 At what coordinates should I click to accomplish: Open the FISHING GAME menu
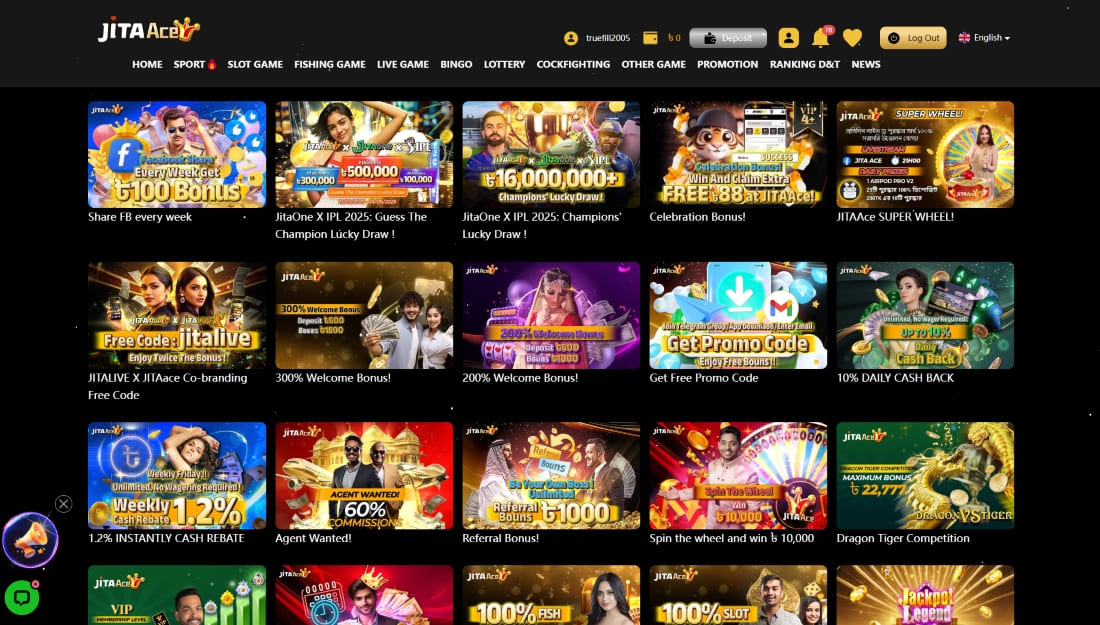tap(330, 64)
